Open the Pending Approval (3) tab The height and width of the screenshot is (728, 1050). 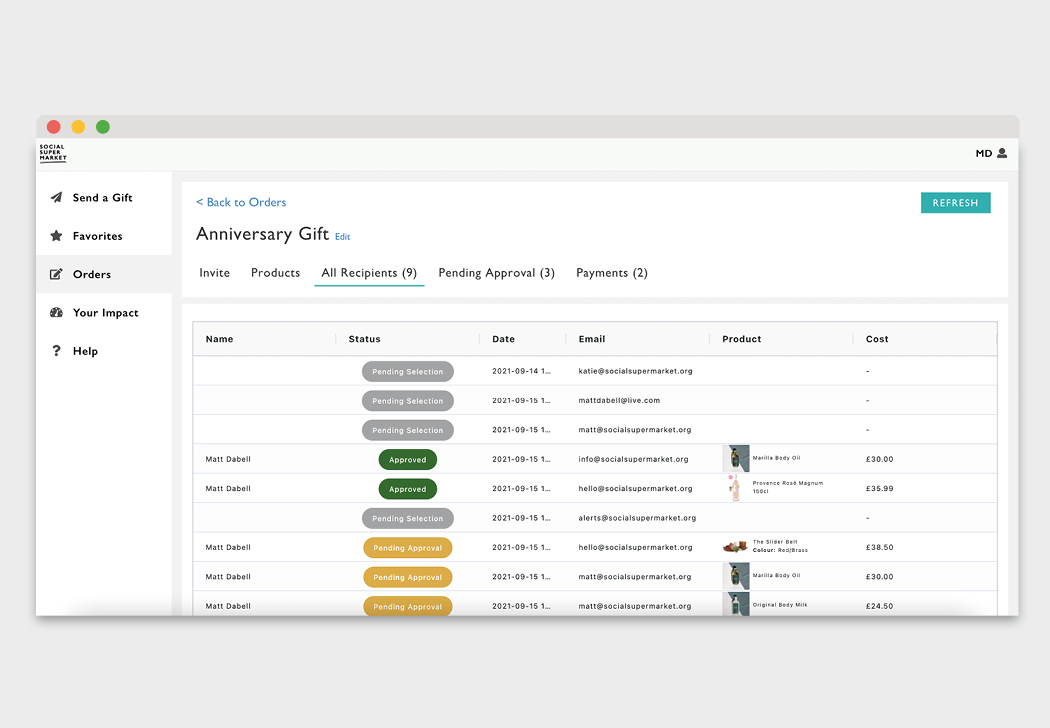(496, 273)
